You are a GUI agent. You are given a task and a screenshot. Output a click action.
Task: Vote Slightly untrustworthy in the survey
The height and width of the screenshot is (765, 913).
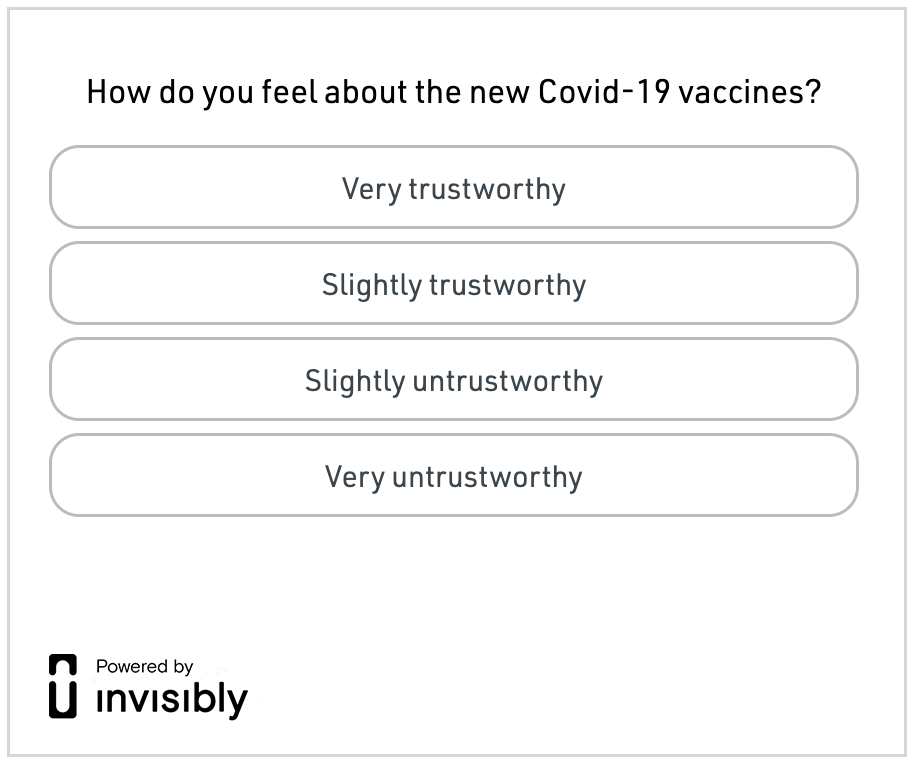[x=454, y=379]
